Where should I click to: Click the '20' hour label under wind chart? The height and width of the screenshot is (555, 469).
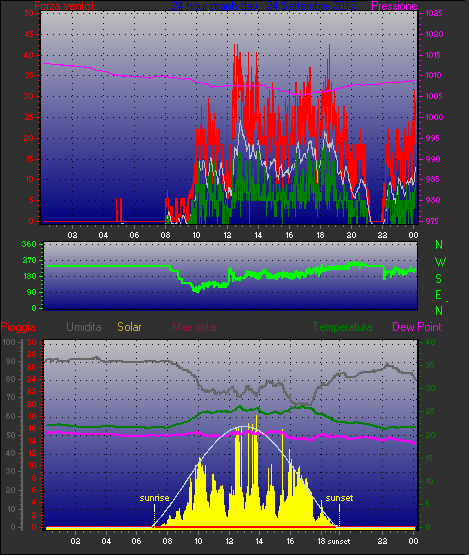351,235
